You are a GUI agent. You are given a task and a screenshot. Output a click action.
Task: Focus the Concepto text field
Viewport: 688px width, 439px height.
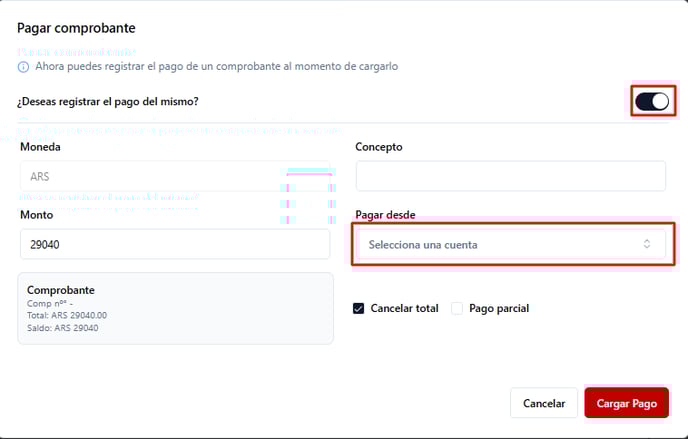(510, 176)
